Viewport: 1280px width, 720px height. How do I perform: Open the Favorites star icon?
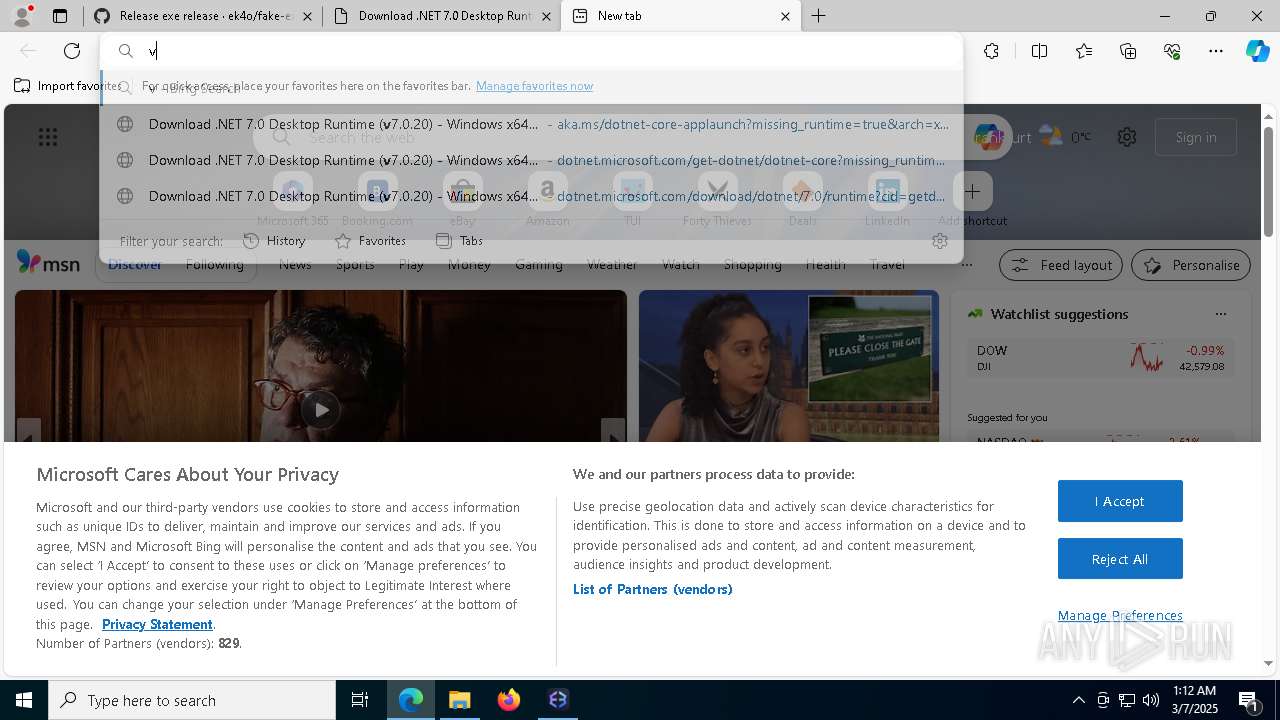[1084, 51]
